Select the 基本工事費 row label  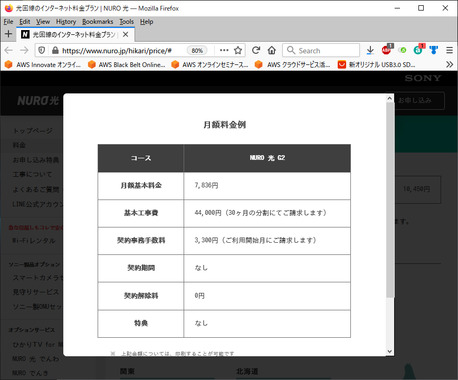(x=141, y=213)
